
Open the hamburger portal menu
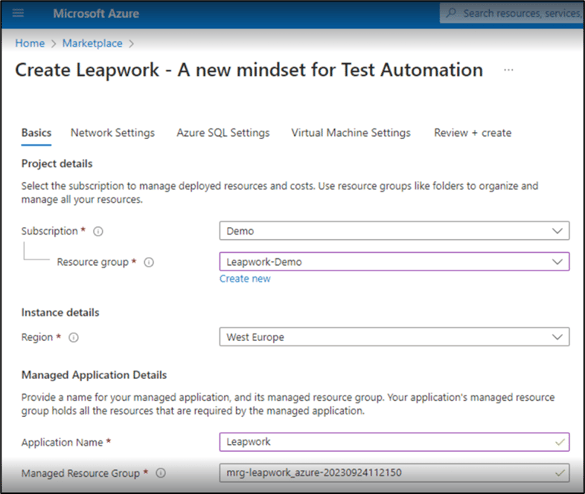pos(18,14)
